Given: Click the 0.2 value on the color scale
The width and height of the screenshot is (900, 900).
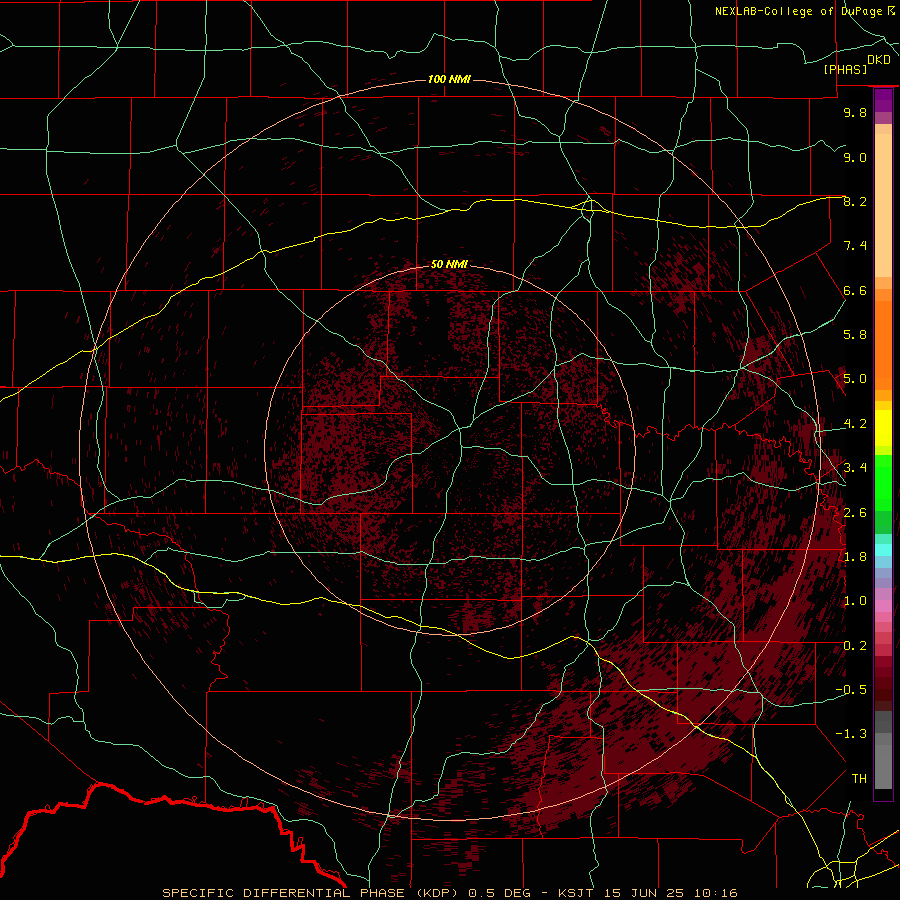Looking at the screenshot, I should [x=855, y=646].
